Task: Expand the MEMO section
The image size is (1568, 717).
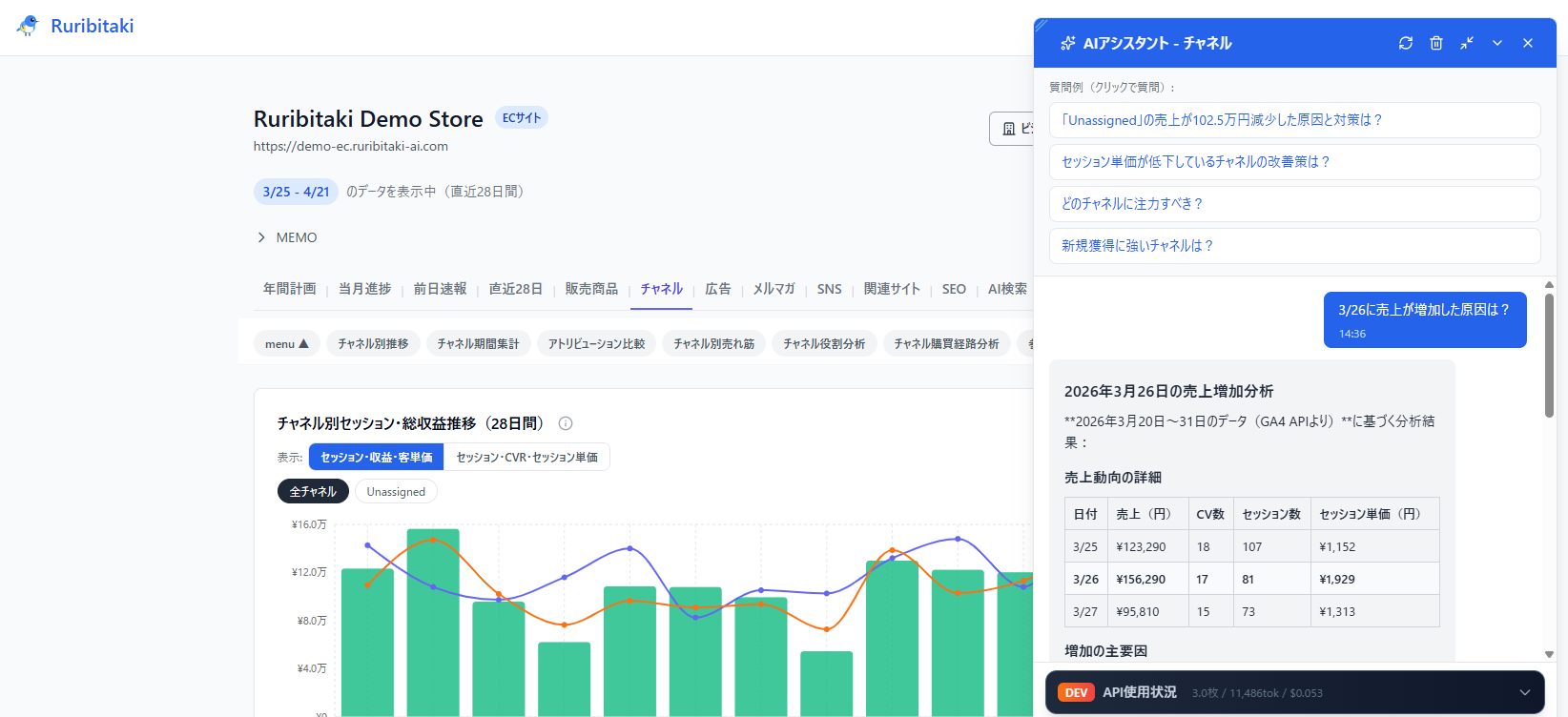Action: coord(261,237)
